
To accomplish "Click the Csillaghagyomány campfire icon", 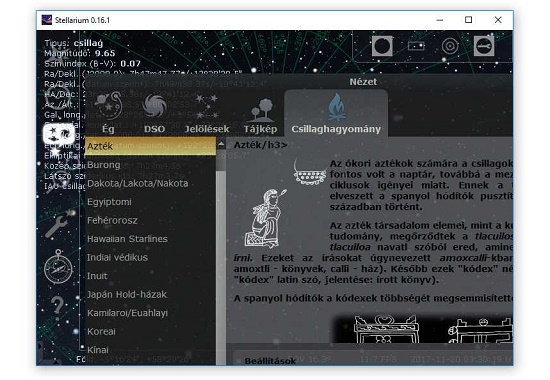I will point(336,107).
